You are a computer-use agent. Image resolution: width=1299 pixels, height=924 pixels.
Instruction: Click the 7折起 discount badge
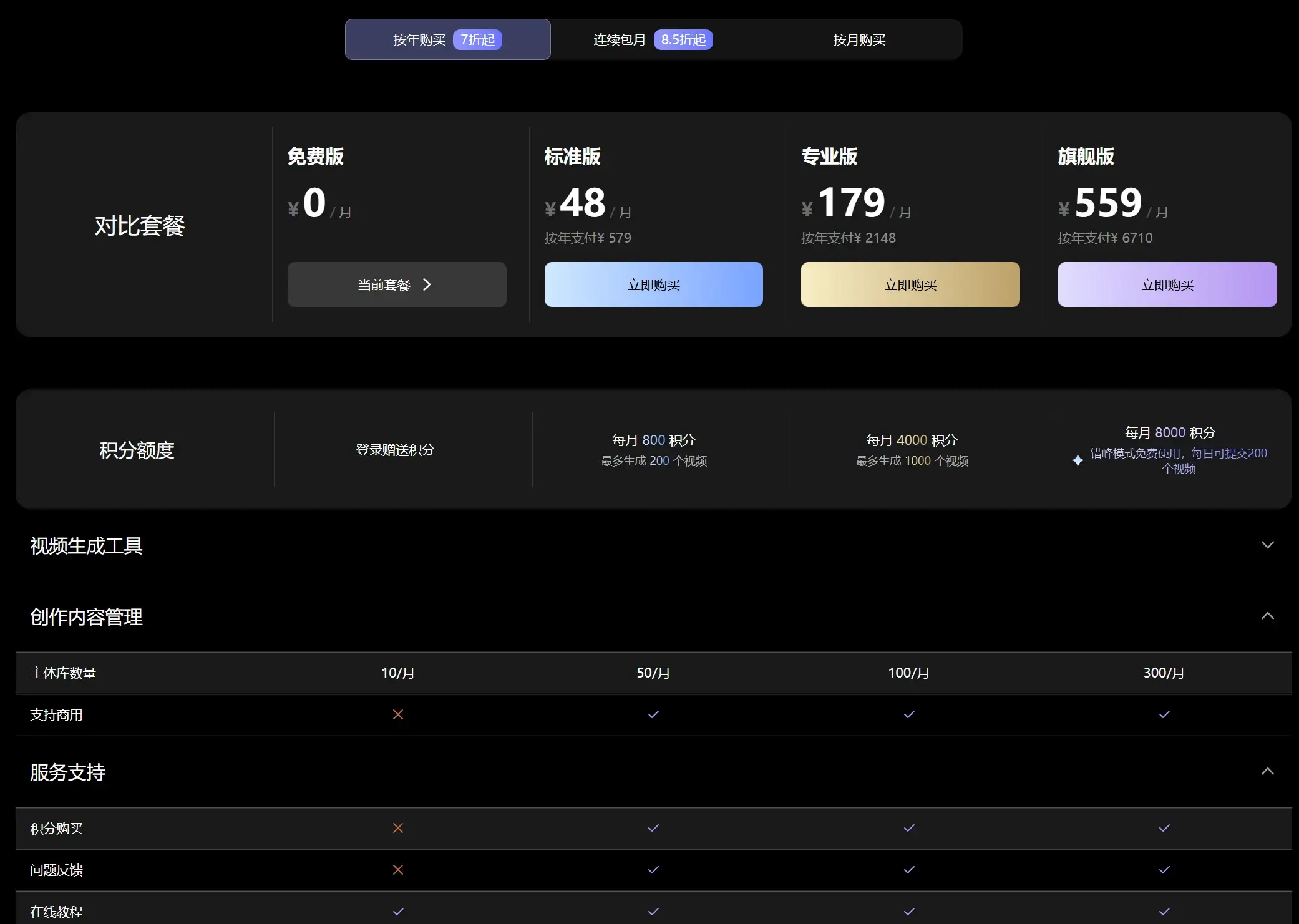(477, 40)
